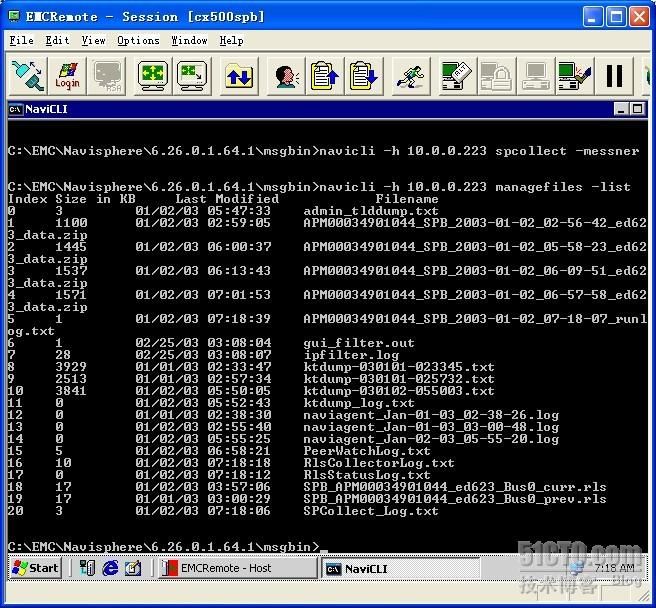
Task: Click RlsCollectorLog.txt filename
Action: (x=379, y=463)
